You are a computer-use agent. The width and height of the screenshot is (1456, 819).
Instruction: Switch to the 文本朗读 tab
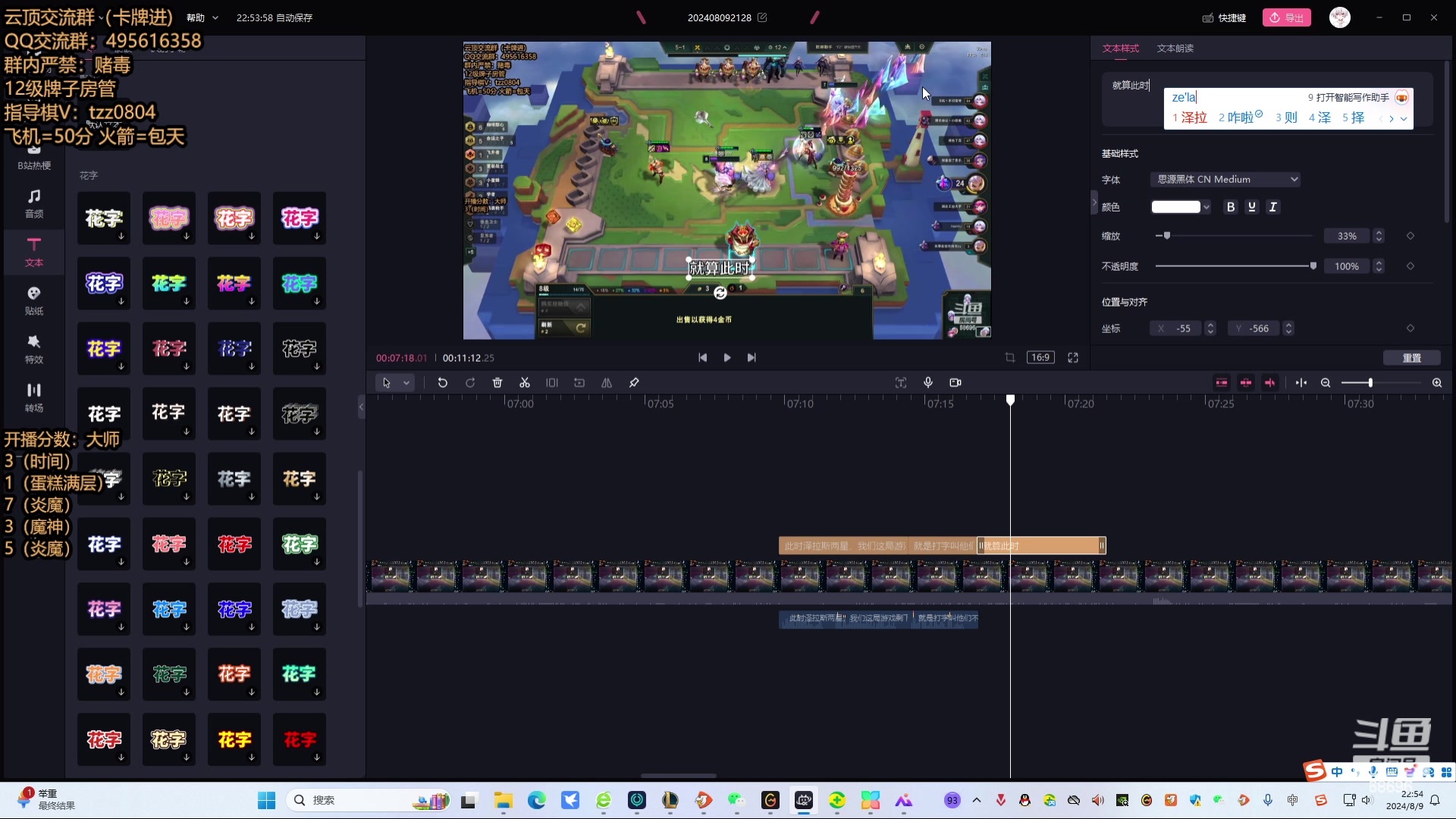coord(1175,49)
